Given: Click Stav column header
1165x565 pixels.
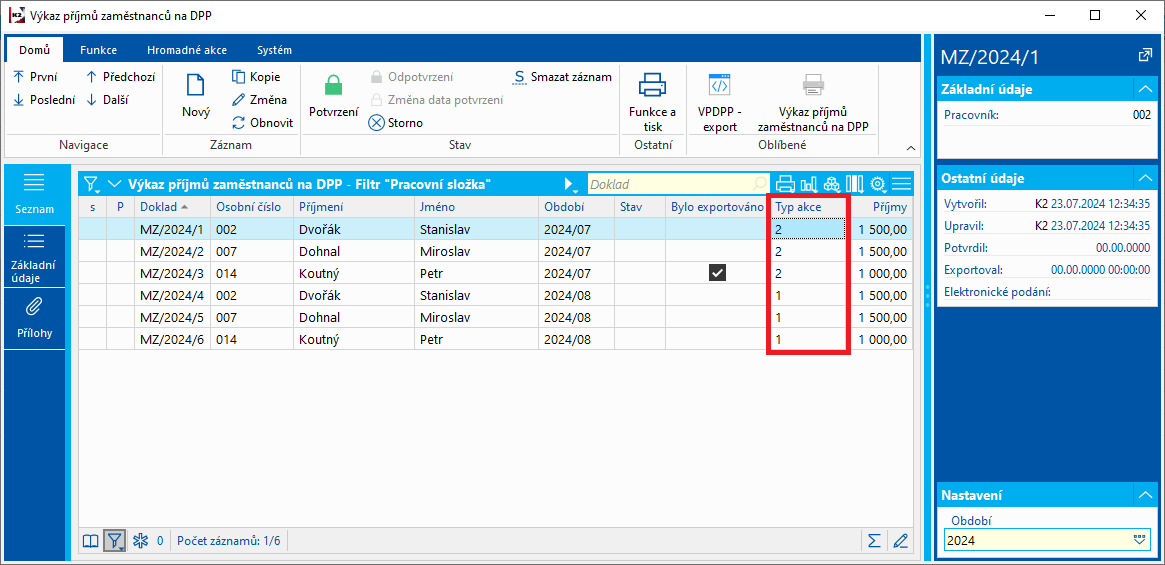Looking at the screenshot, I should click(640, 207).
